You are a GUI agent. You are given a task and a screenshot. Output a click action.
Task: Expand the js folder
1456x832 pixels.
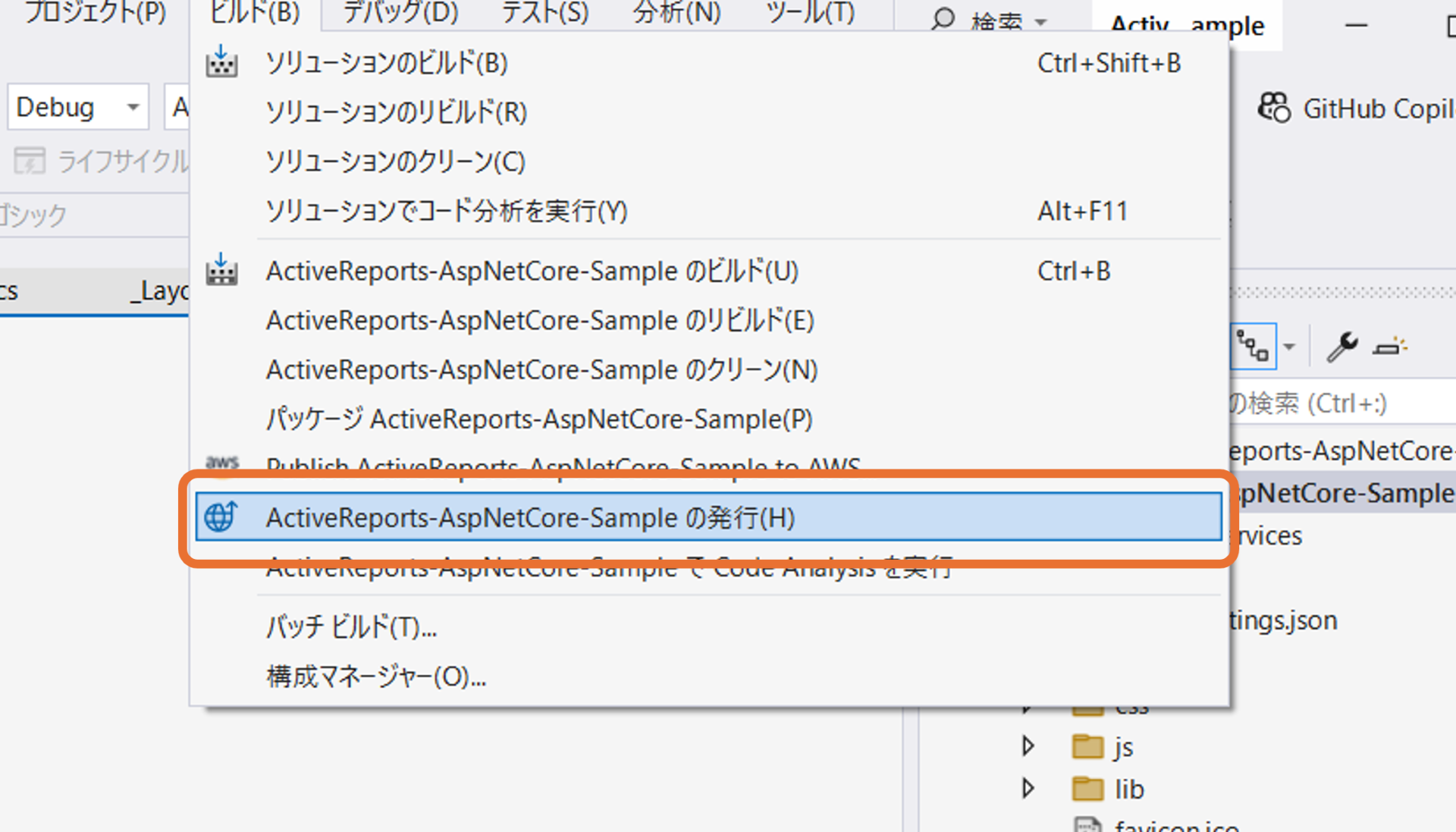1028,746
